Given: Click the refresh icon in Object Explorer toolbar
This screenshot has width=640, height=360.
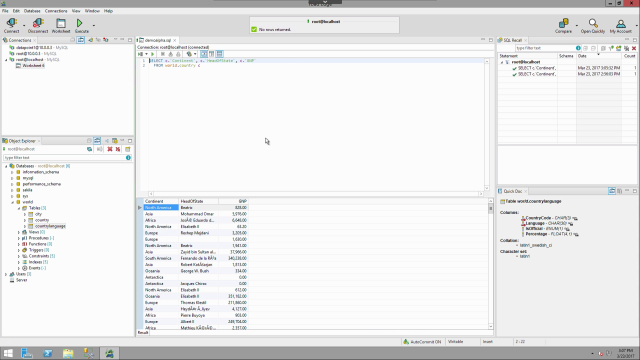Looking at the screenshot, I should pyautogui.click(x=89, y=149).
